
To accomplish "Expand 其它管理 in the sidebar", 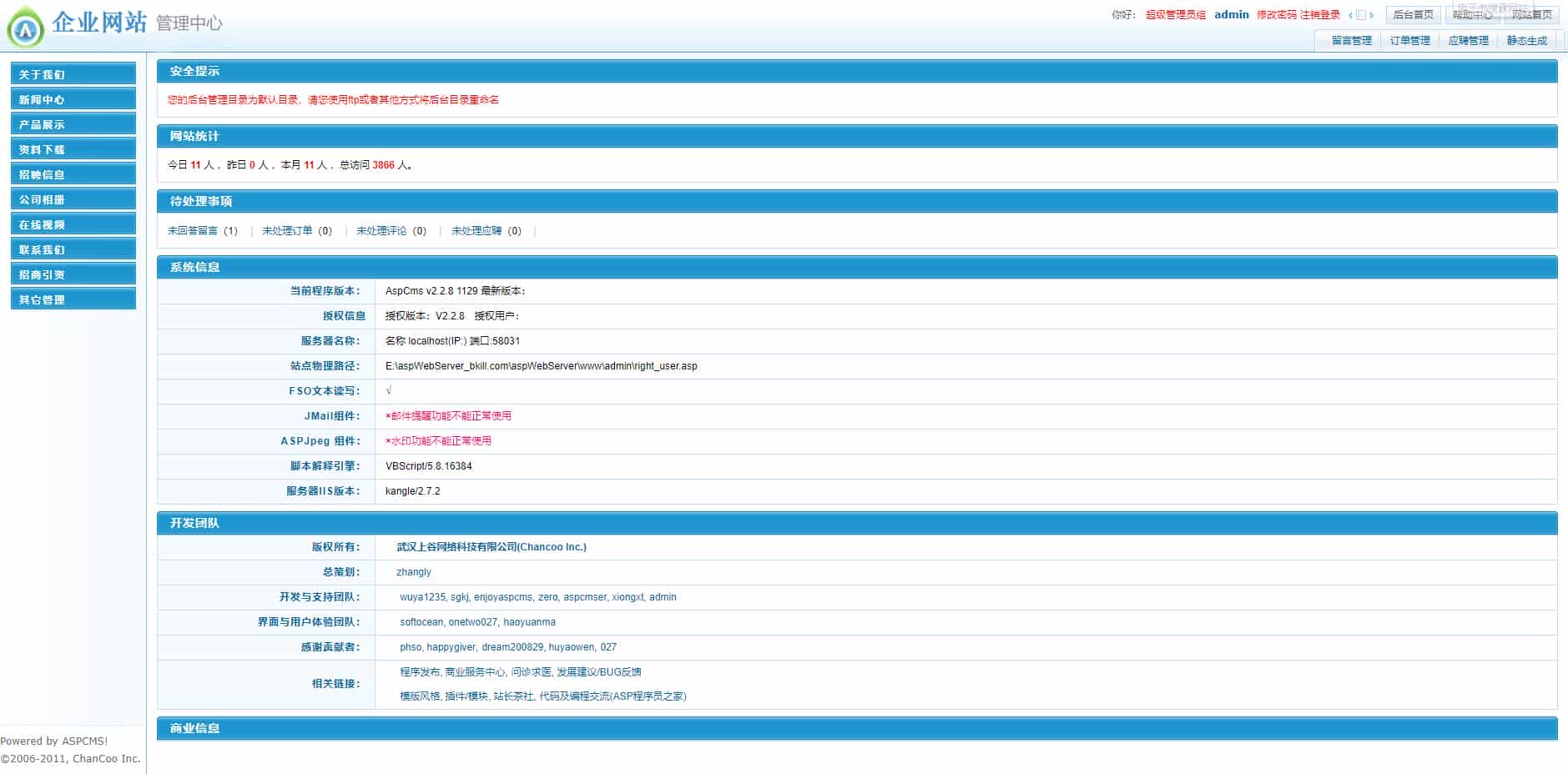I will point(73,299).
